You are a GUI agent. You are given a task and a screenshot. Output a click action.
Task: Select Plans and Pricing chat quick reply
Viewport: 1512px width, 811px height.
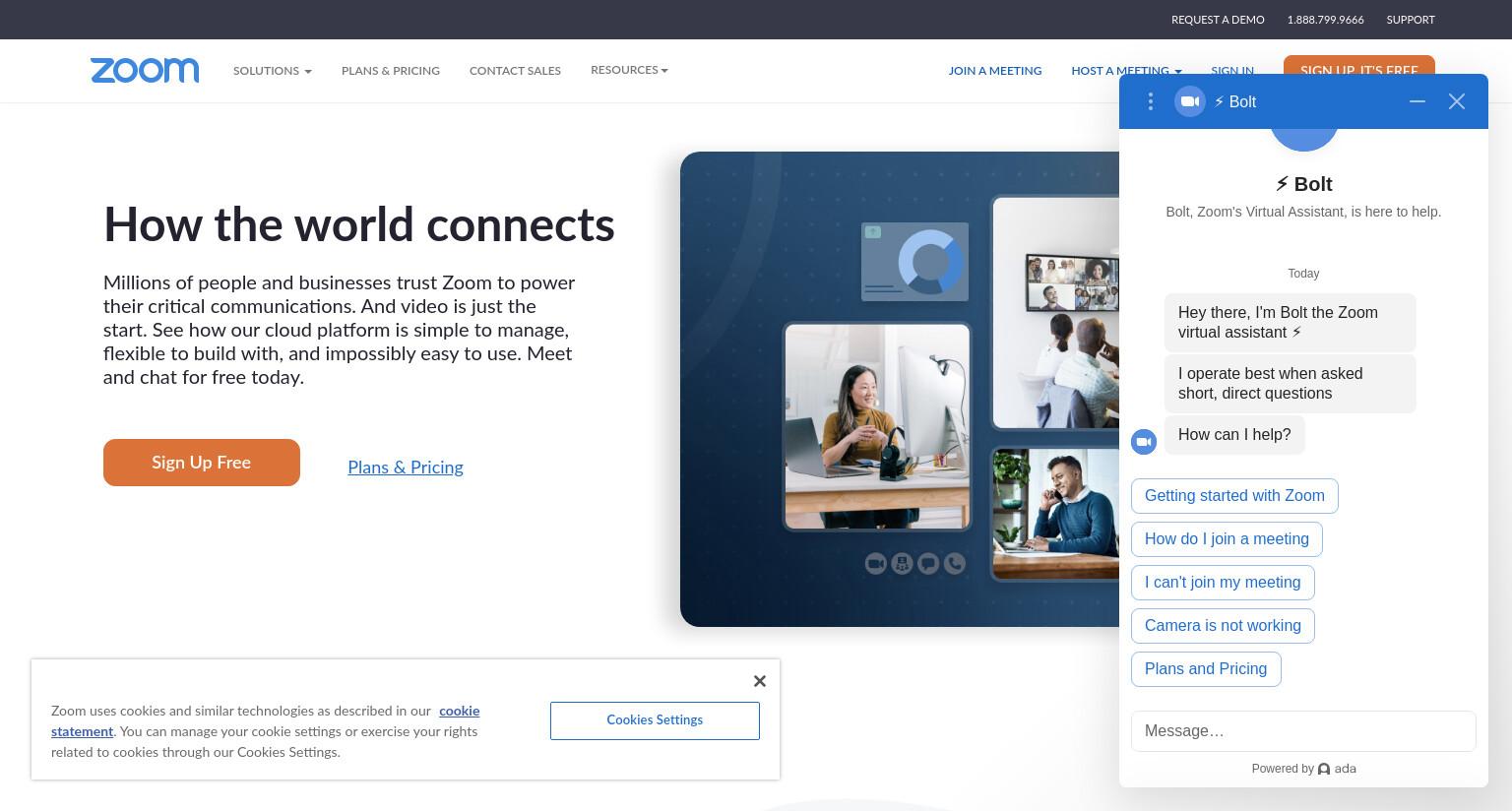click(x=1206, y=669)
